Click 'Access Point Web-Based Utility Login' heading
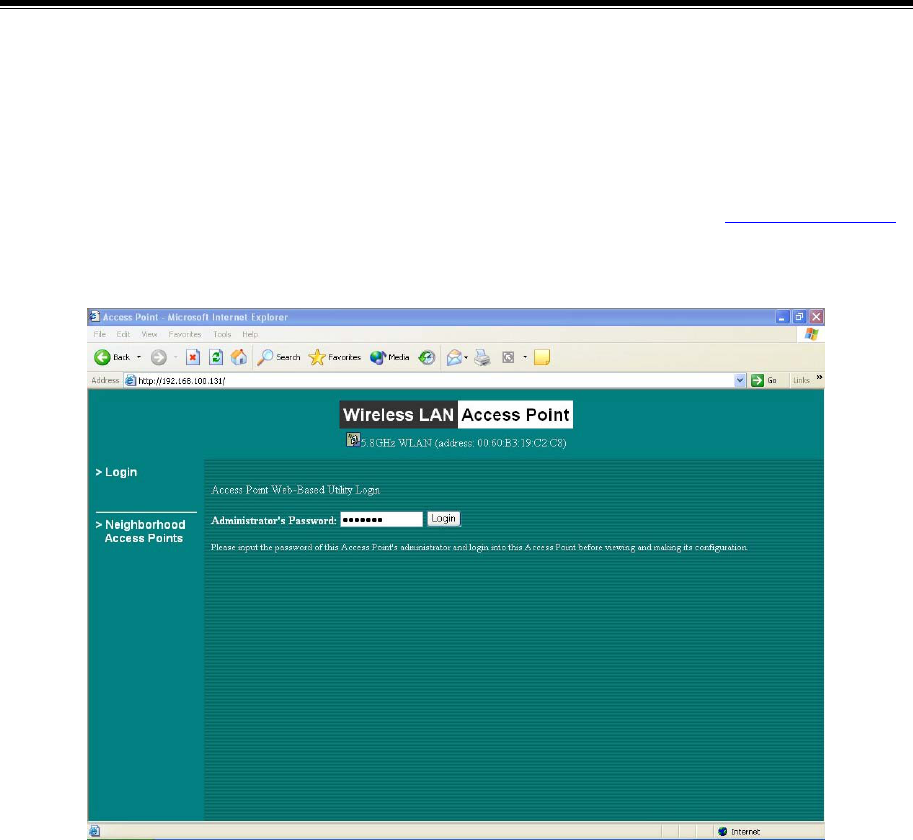This screenshot has height=840, width=913. pos(295,490)
